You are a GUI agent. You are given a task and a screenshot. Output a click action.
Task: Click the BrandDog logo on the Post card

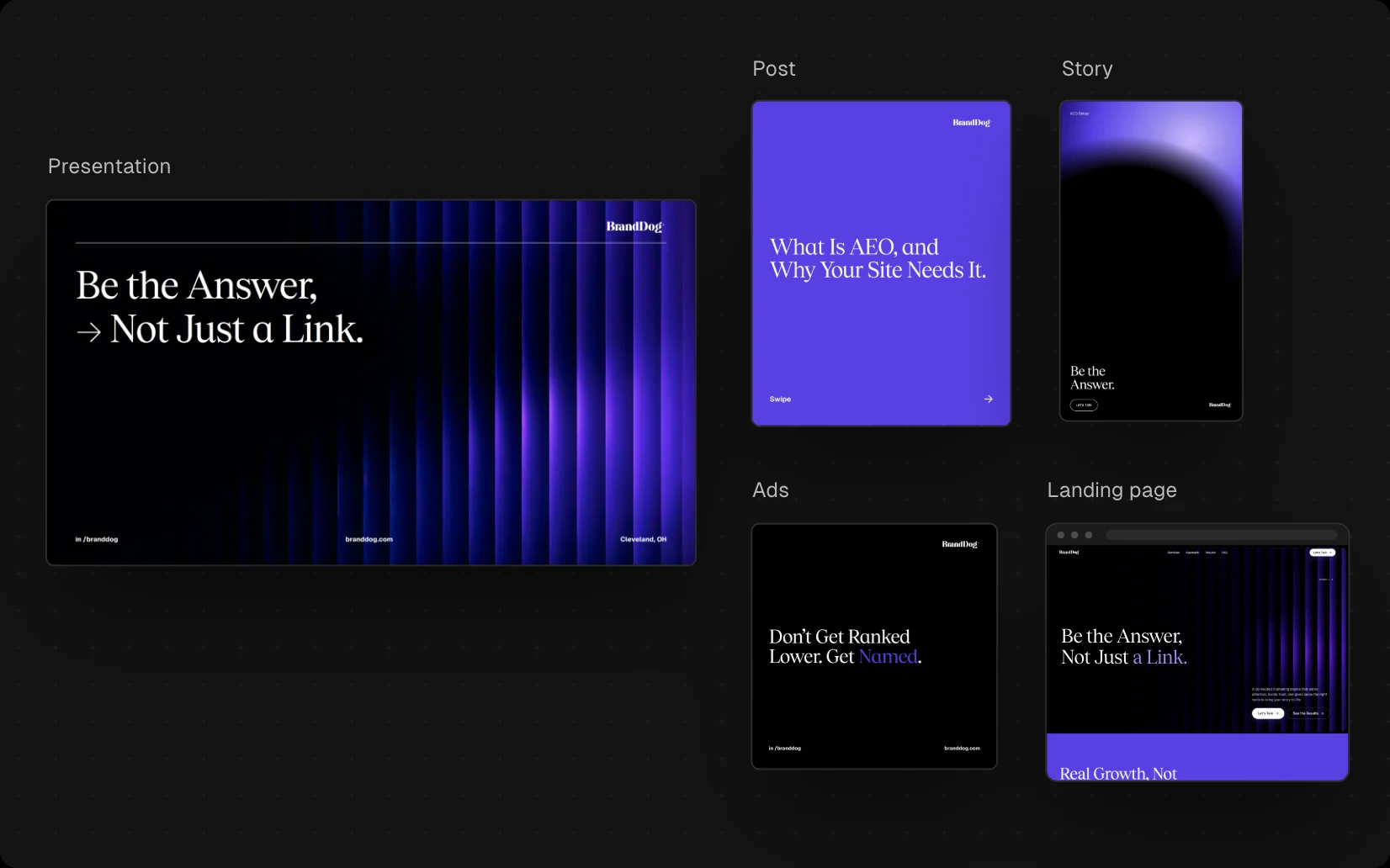coord(972,123)
